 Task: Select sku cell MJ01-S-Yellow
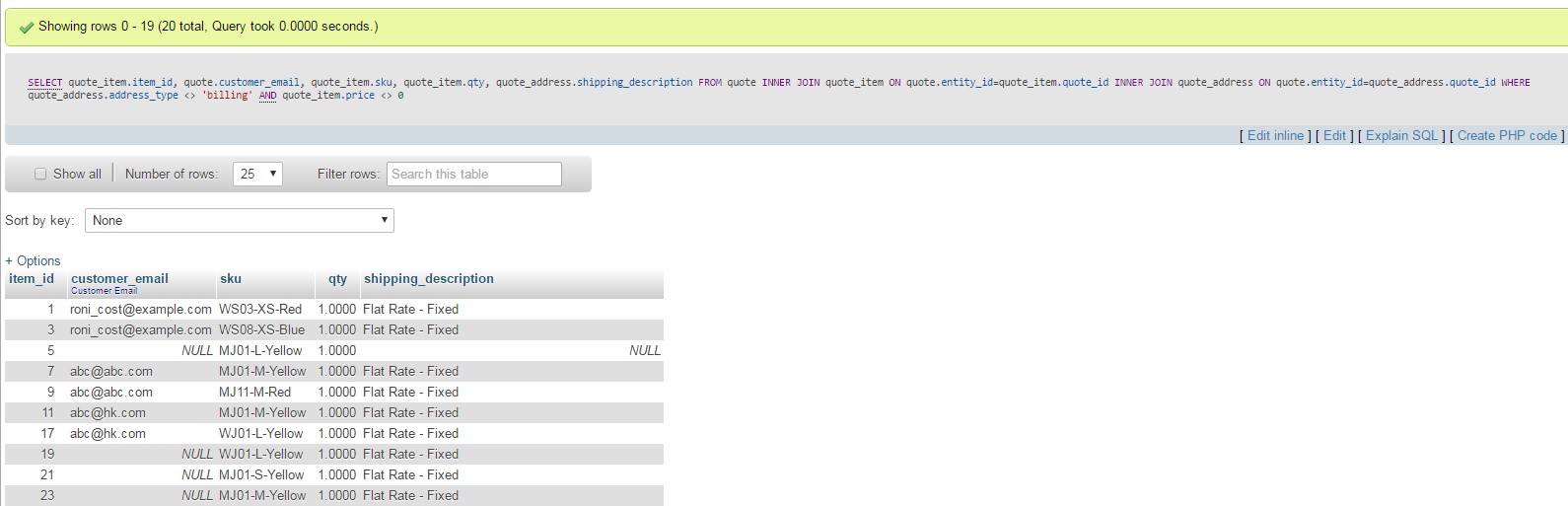pyautogui.click(x=262, y=475)
